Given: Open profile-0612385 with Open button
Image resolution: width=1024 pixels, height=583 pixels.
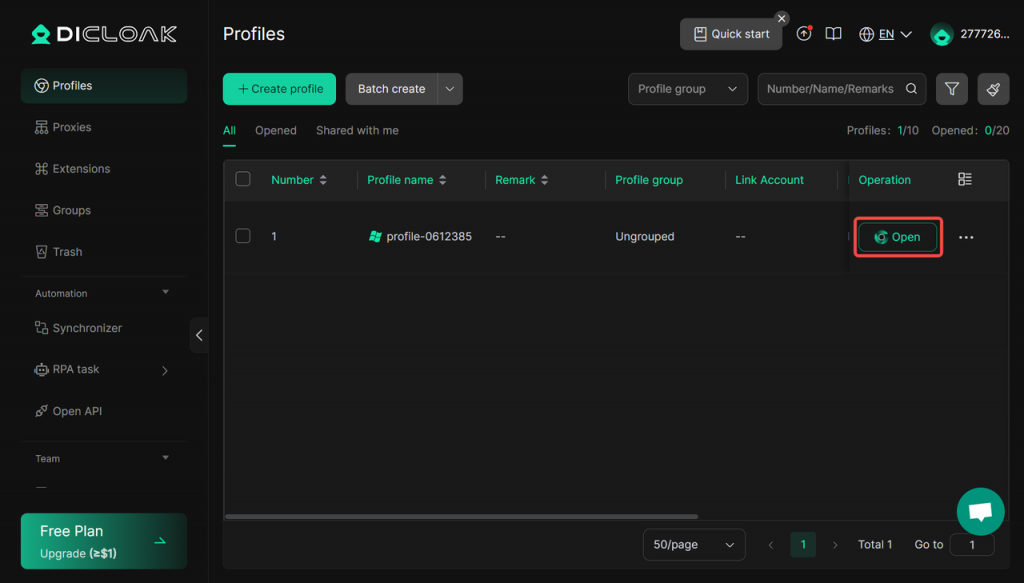Looking at the screenshot, I should coord(897,237).
